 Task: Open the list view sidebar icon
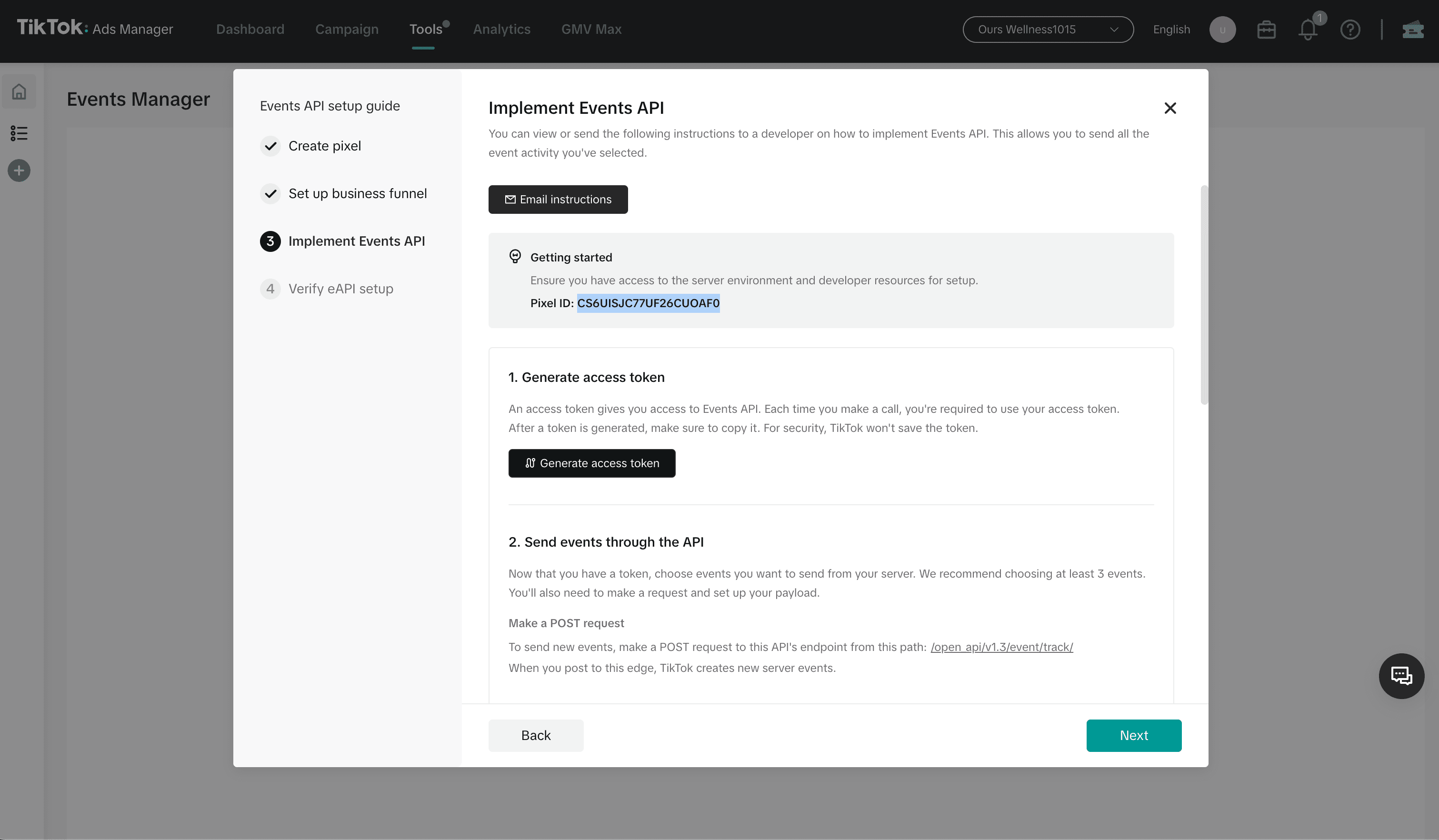coord(19,133)
